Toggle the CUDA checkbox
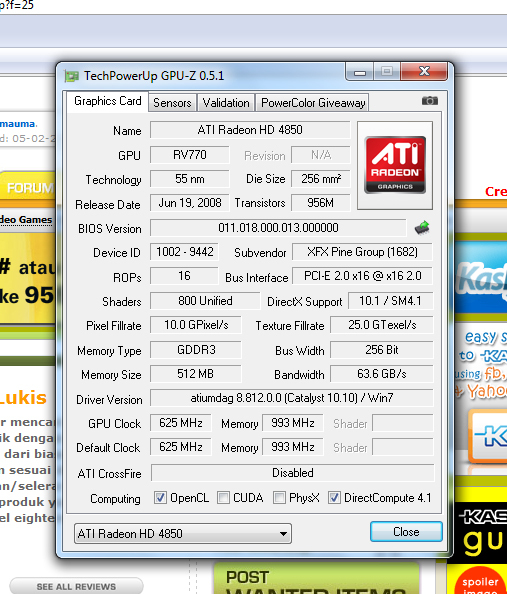507x594 pixels. click(223, 497)
